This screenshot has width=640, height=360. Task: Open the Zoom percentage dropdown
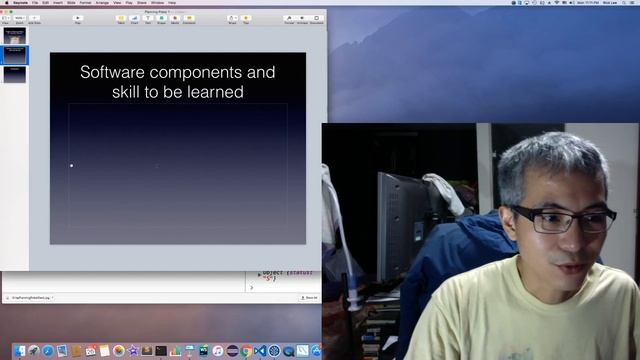(19, 19)
